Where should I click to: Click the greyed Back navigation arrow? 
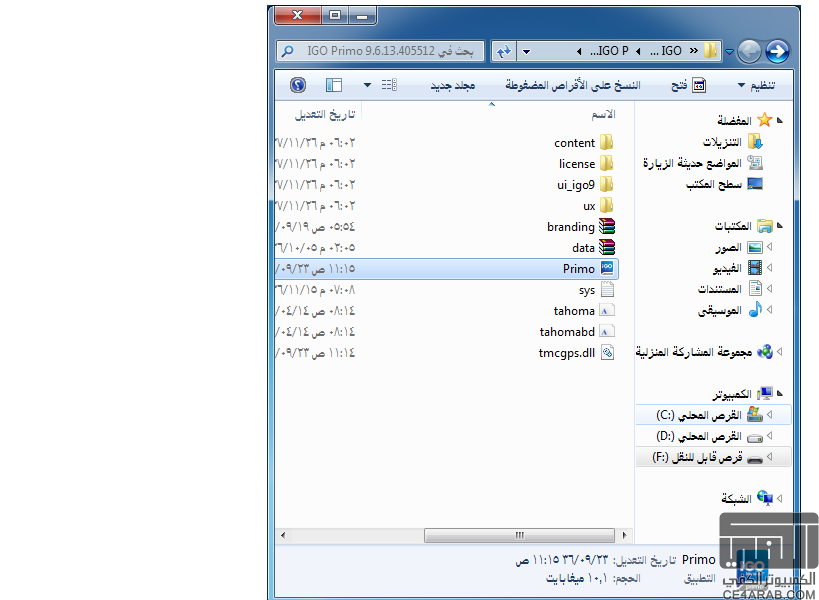point(750,51)
